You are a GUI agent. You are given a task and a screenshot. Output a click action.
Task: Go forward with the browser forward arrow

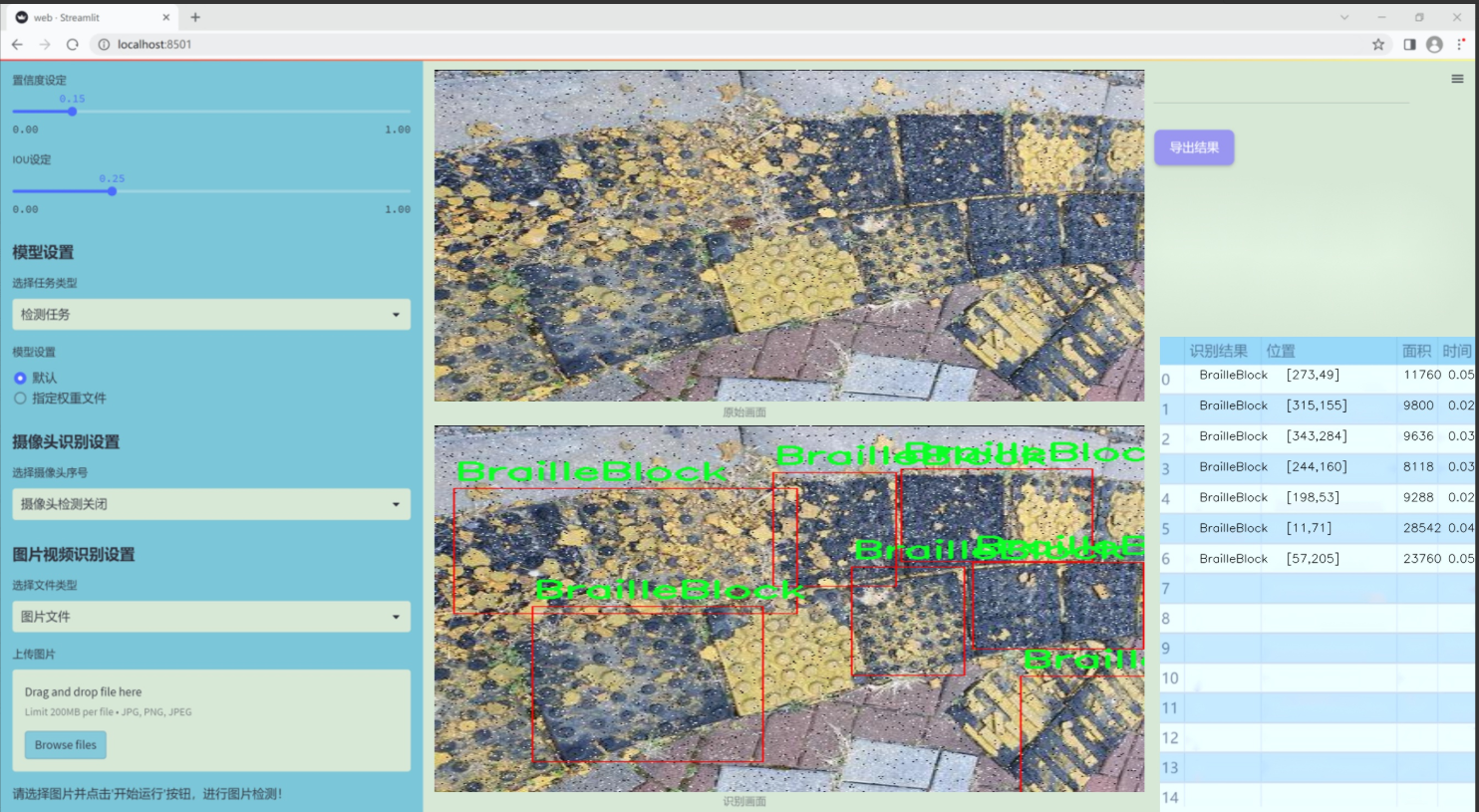point(45,44)
